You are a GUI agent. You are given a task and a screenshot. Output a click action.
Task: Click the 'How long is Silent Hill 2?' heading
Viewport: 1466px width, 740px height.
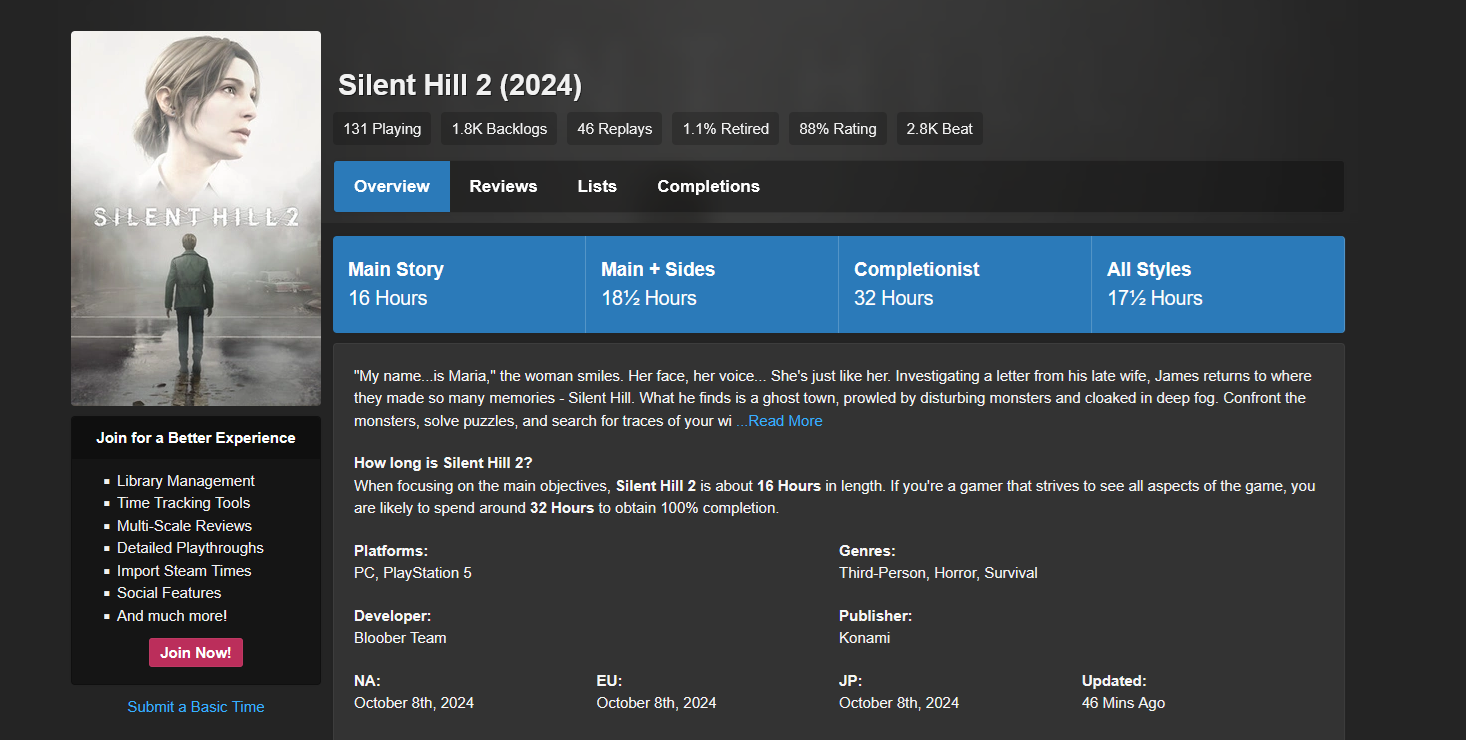tap(443, 463)
